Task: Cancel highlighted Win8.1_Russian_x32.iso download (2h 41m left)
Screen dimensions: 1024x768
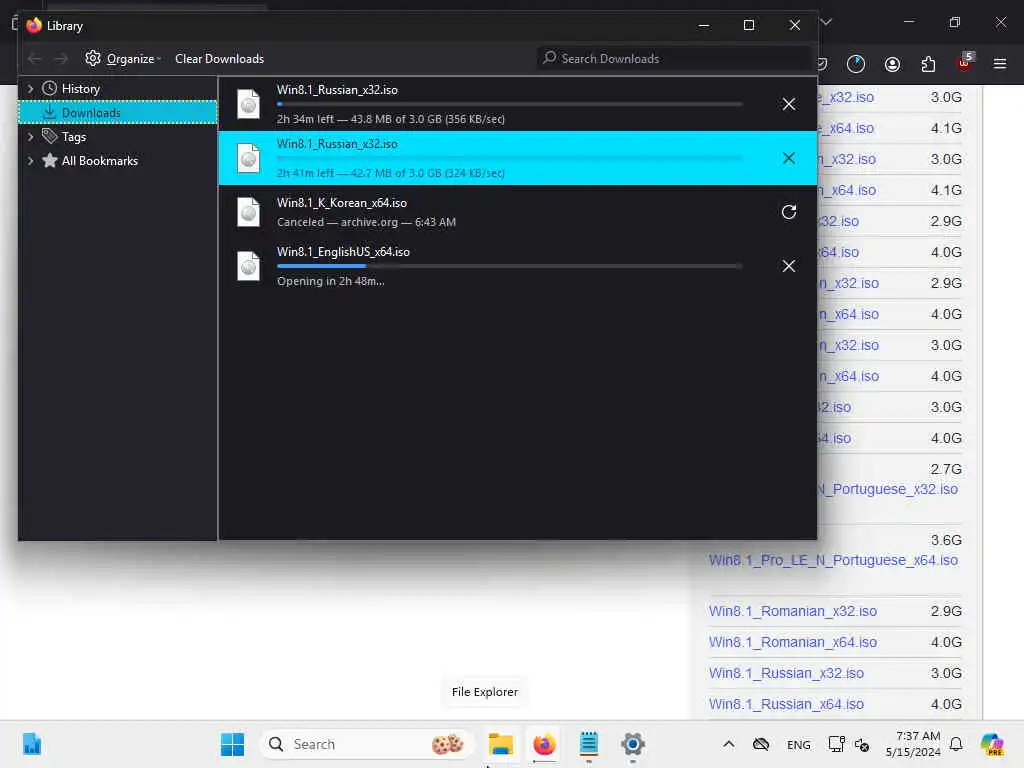Action: 789,158
